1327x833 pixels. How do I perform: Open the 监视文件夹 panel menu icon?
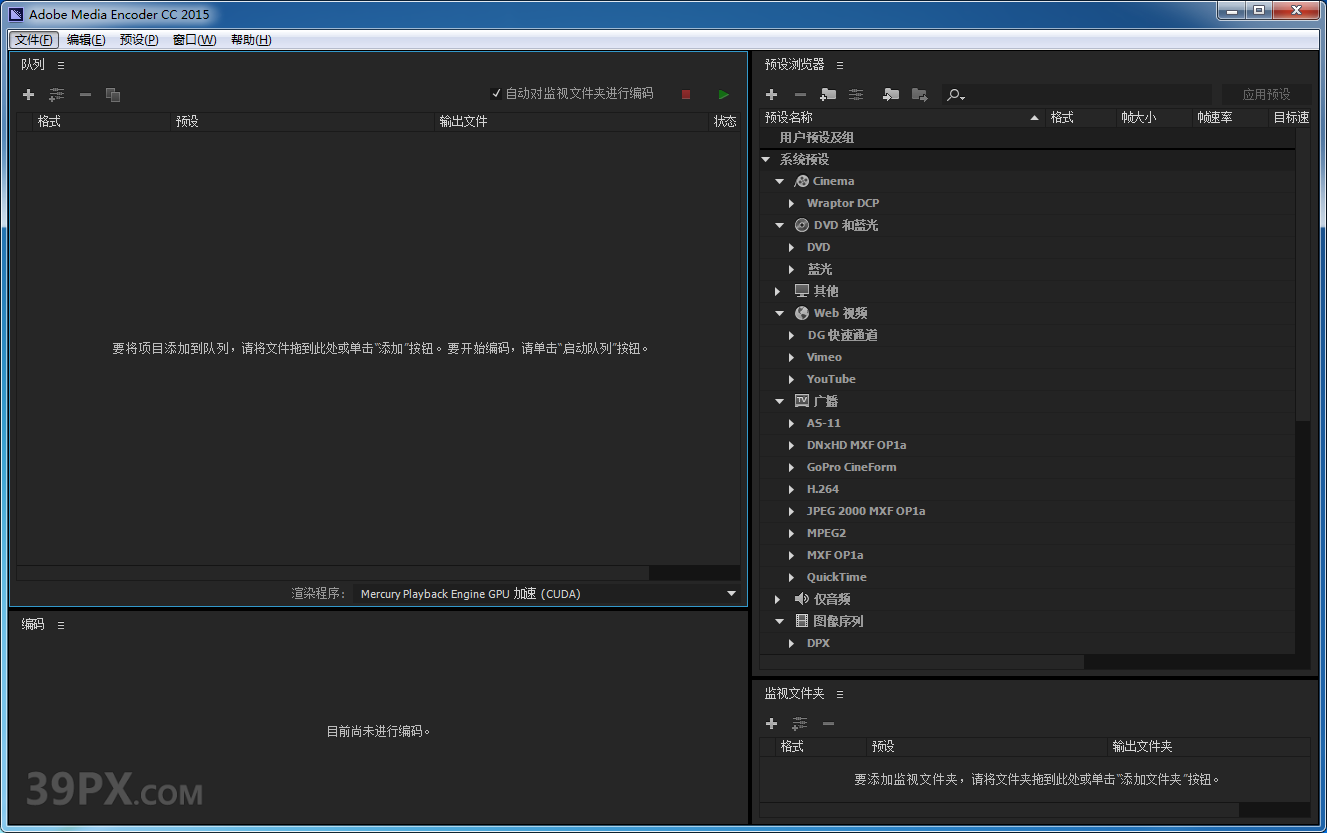[x=840, y=694]
